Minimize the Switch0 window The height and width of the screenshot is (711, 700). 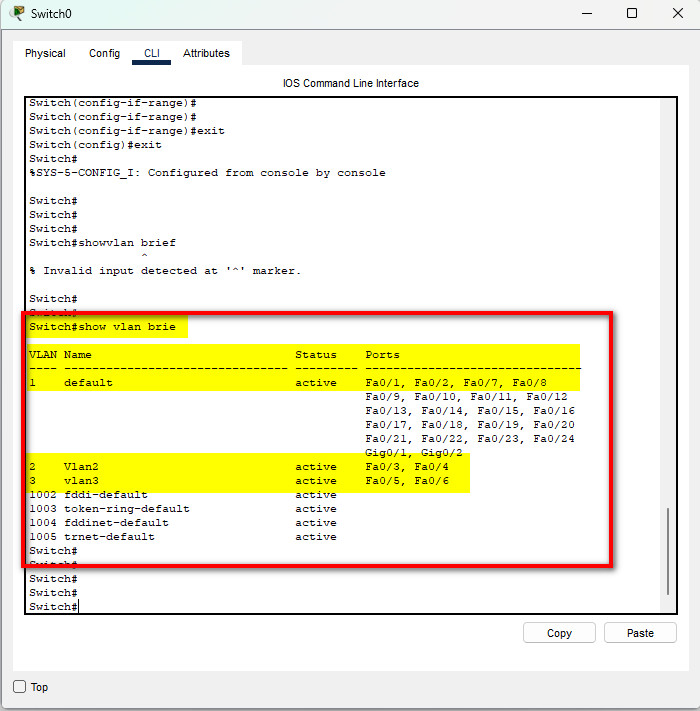(x=585, y=14)
